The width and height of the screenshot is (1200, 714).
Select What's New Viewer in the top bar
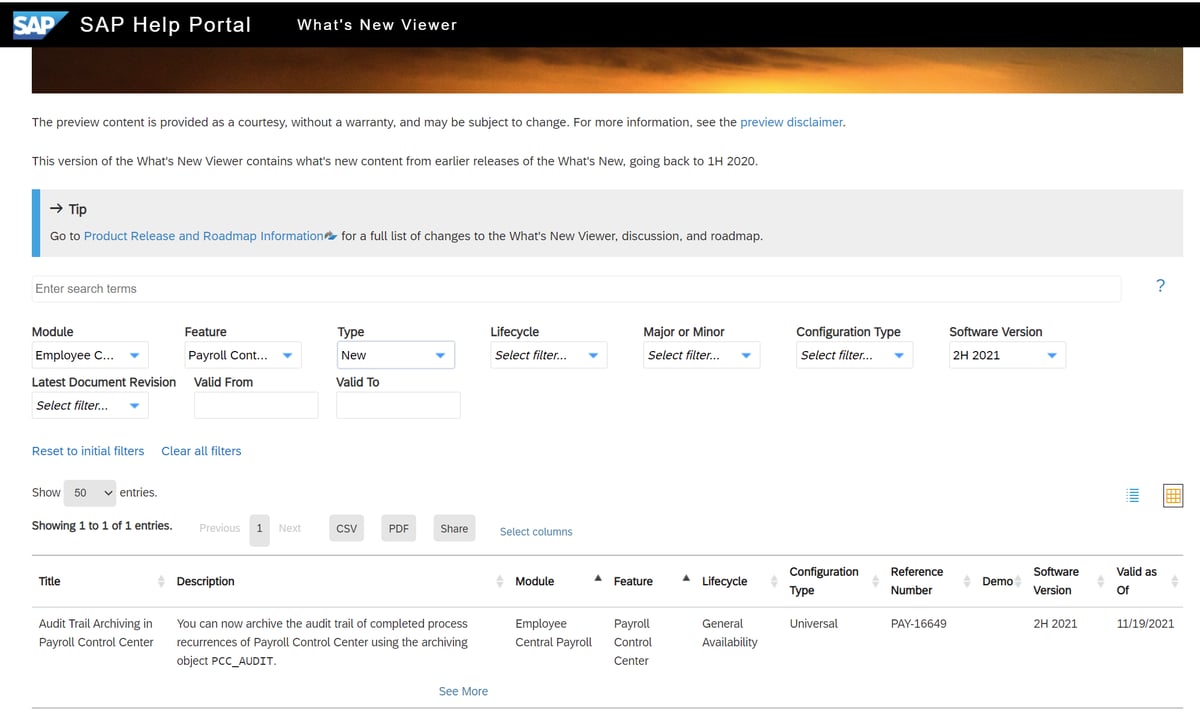pyautogui.click(x=377, y=24)
